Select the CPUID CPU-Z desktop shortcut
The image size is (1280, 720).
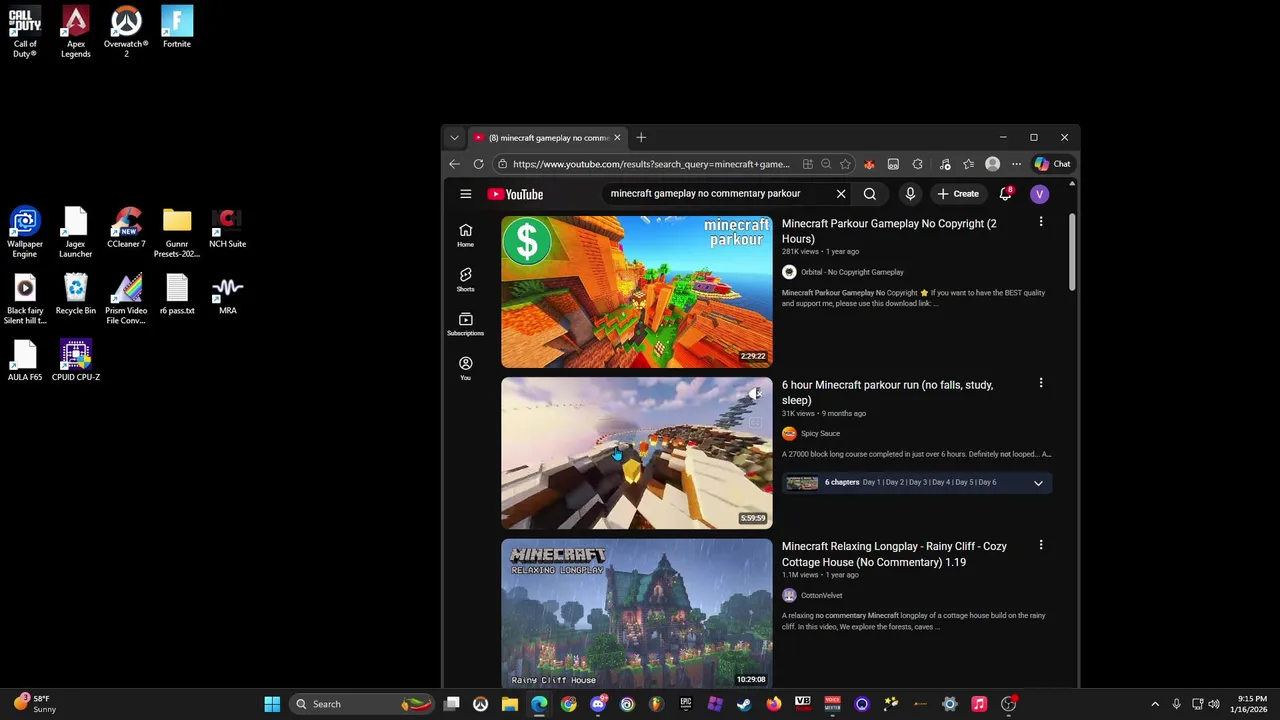[x=76, y=360]
